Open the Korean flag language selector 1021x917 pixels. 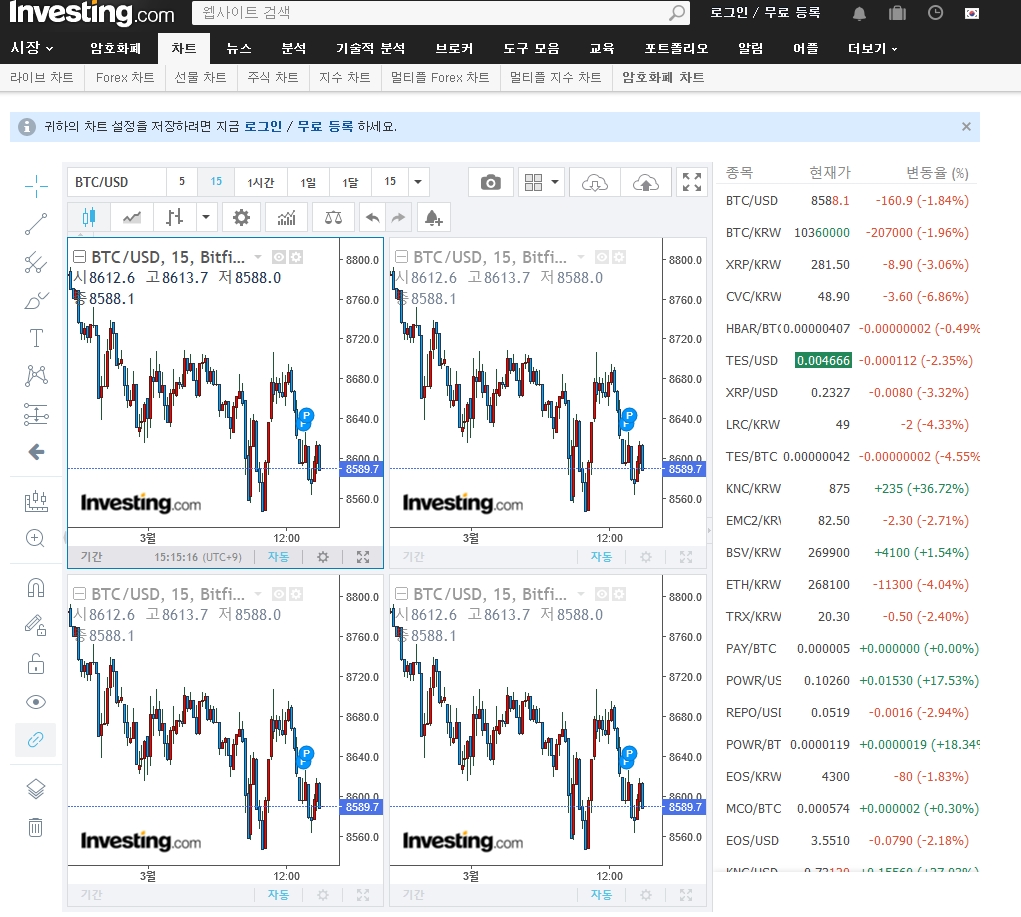tap(972, 13)
